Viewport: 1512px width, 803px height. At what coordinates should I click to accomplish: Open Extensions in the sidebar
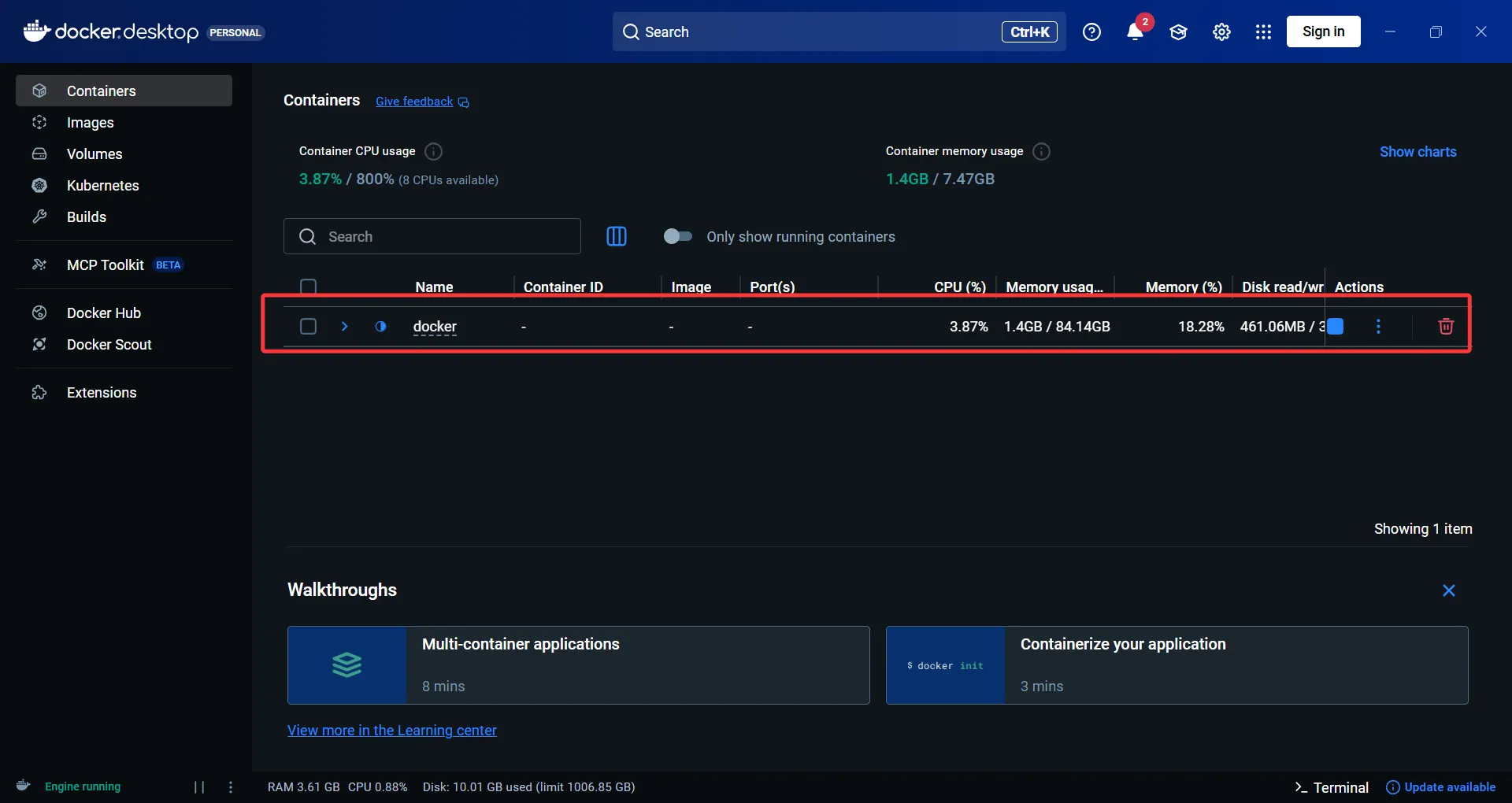pyautogui.click(x=124, y=392)
